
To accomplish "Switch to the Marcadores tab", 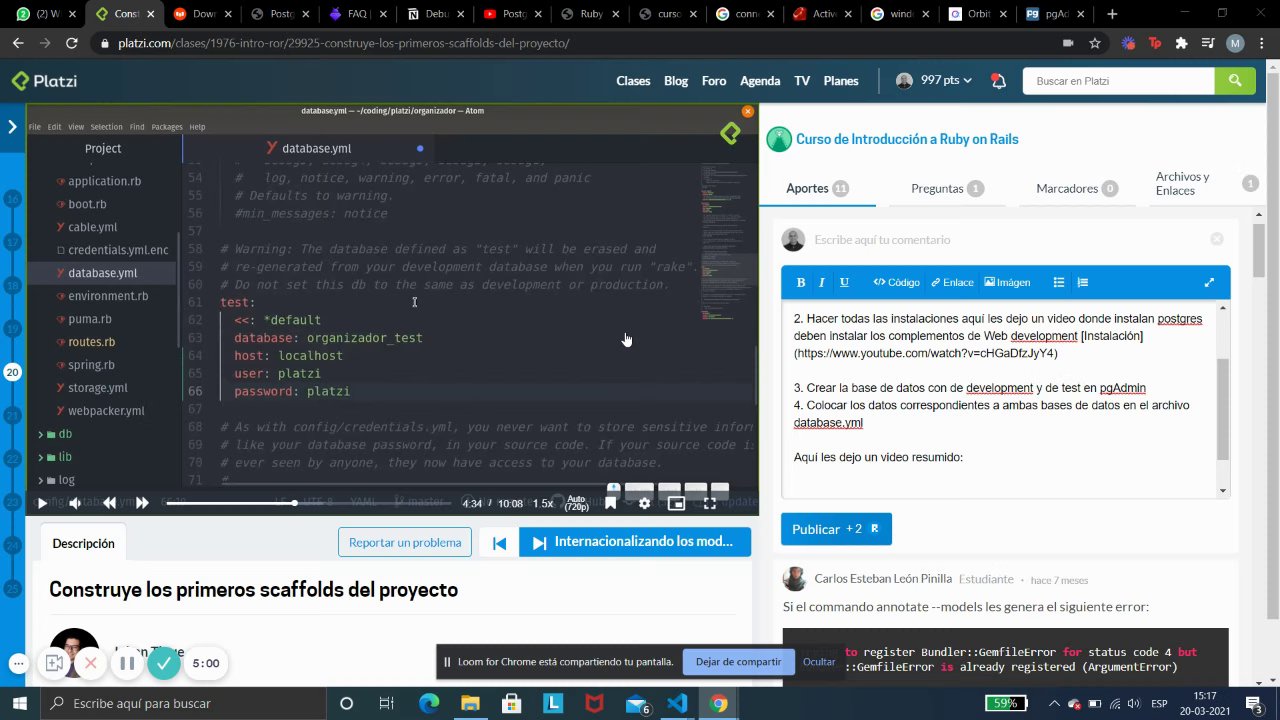I will point(1076,188).
